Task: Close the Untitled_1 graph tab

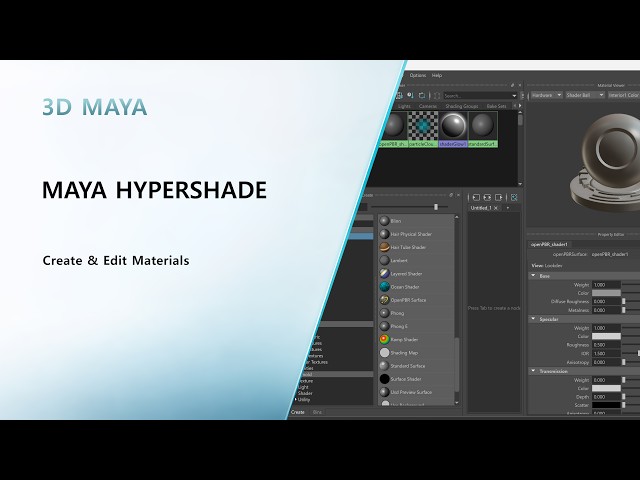Action: (496, 208)
